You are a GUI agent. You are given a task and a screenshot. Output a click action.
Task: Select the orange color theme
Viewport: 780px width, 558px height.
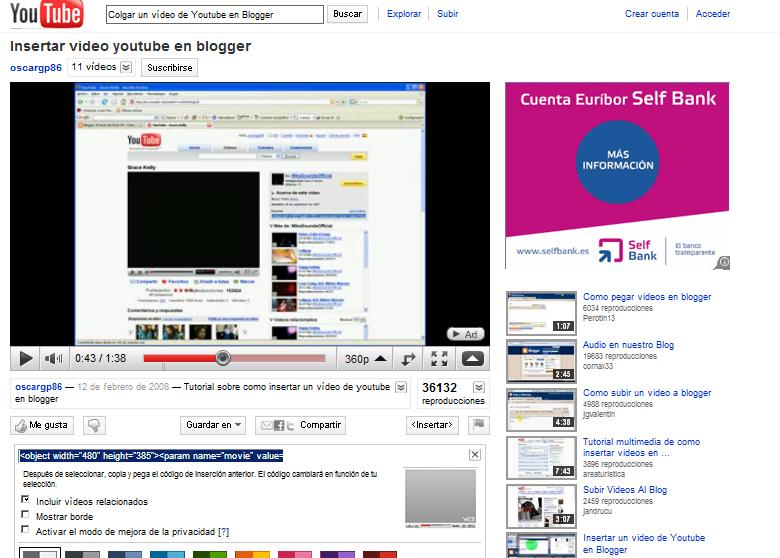pyautogui.click(x=252, y=554)
